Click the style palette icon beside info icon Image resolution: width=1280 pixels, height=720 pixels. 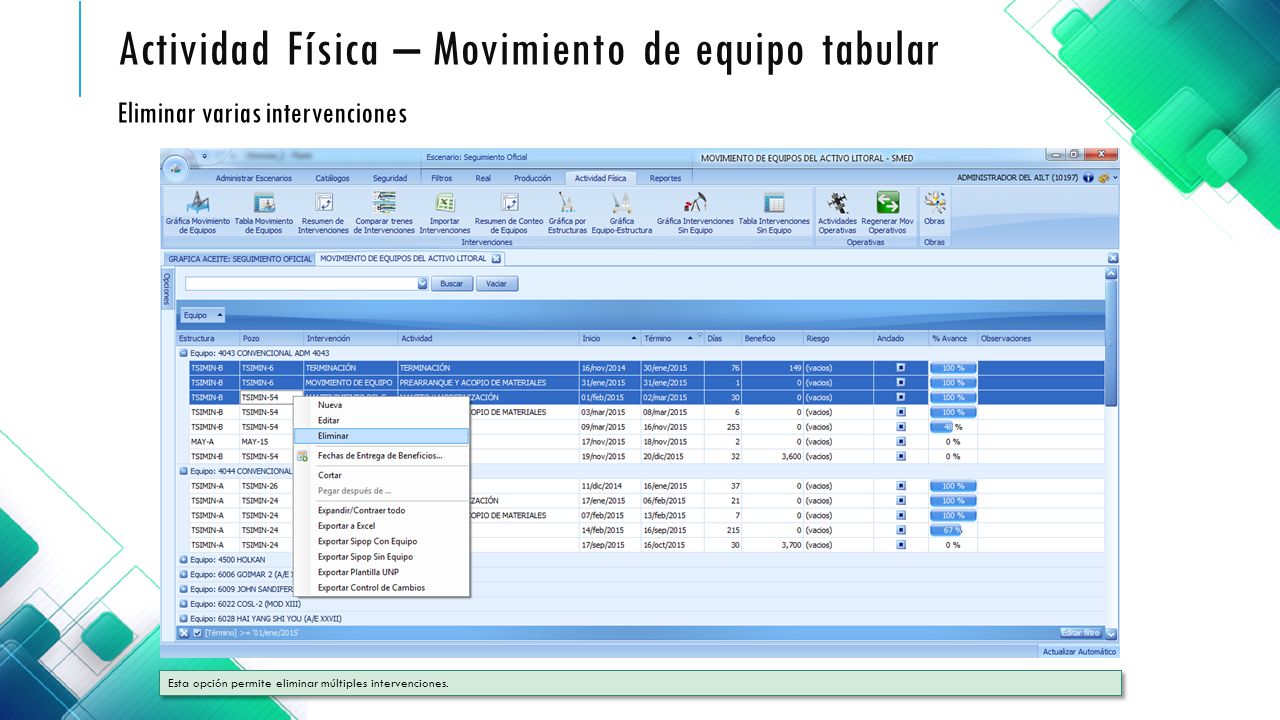coord(1103,178)
